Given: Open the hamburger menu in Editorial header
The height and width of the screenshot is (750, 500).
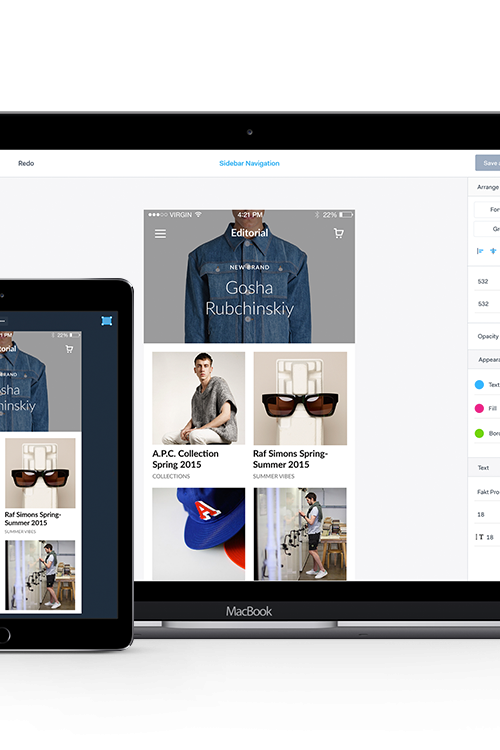Looking at the screenshot, I should click(x=160, y=233).
